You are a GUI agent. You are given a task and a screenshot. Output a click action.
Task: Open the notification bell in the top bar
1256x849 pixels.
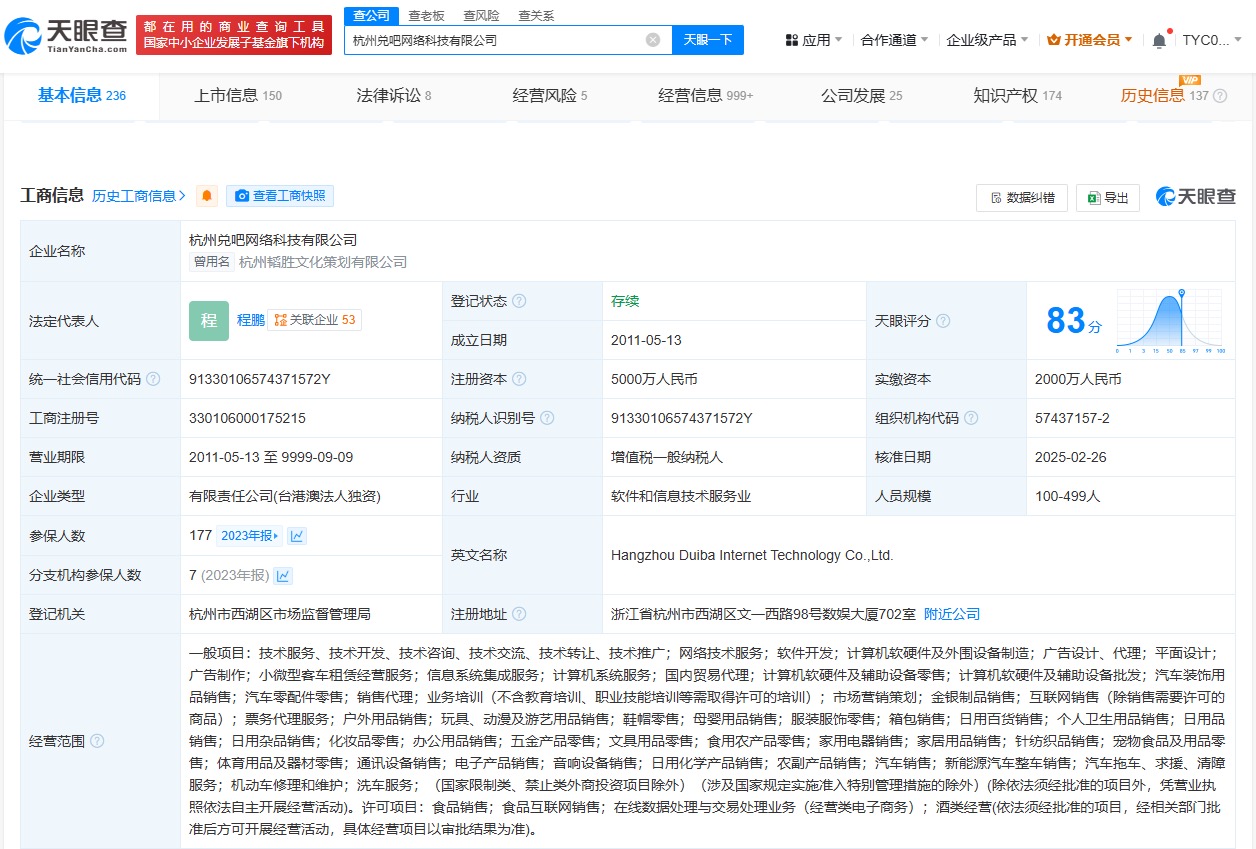click(x=1158, y=39)
